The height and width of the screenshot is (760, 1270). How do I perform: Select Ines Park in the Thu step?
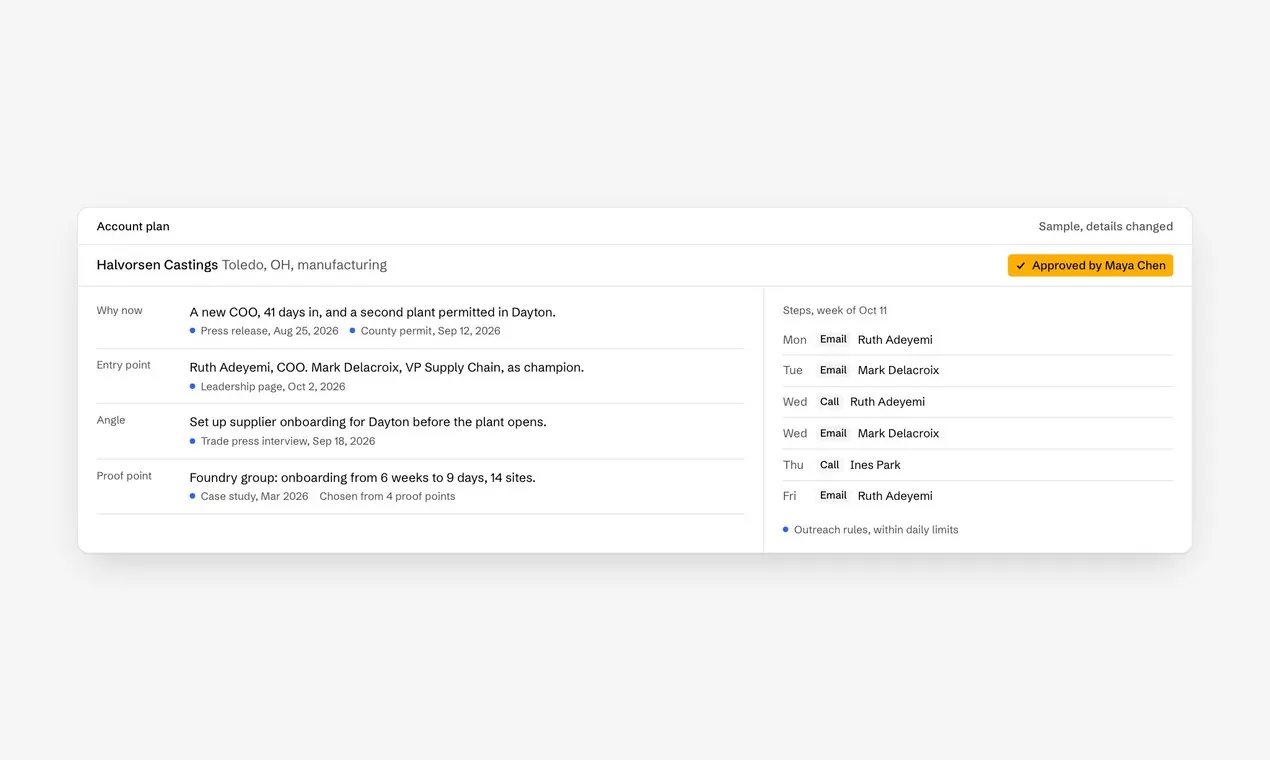875,465
